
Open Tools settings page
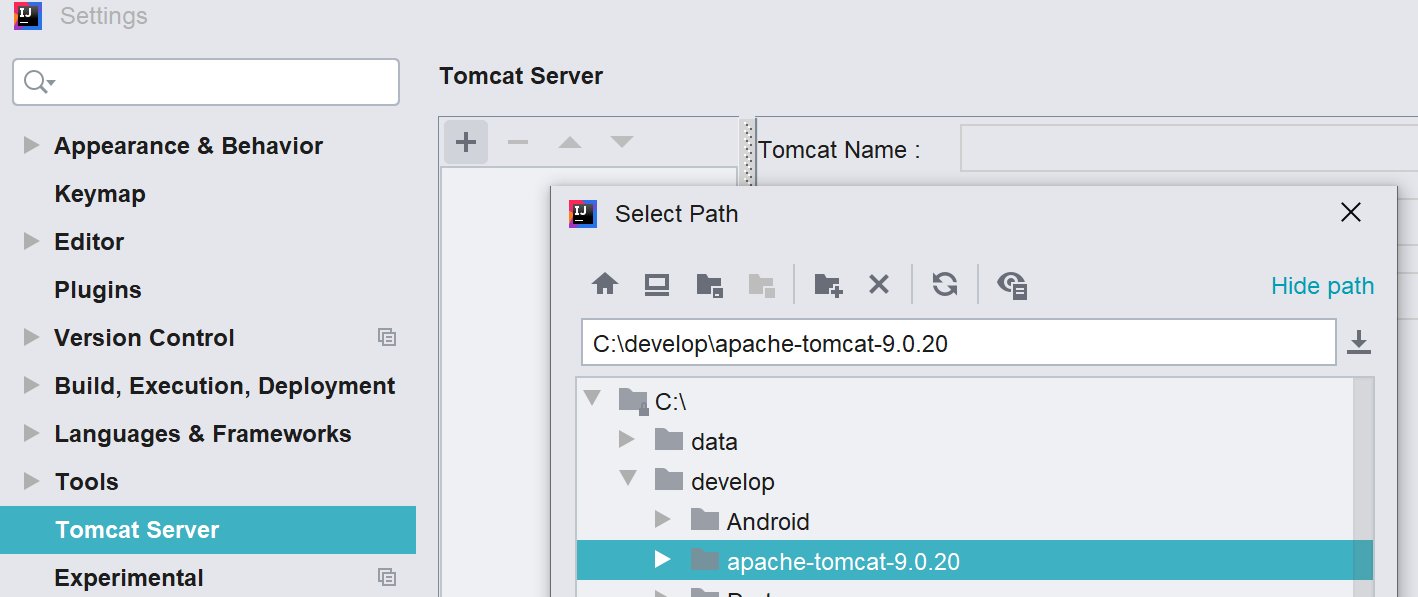86,482
